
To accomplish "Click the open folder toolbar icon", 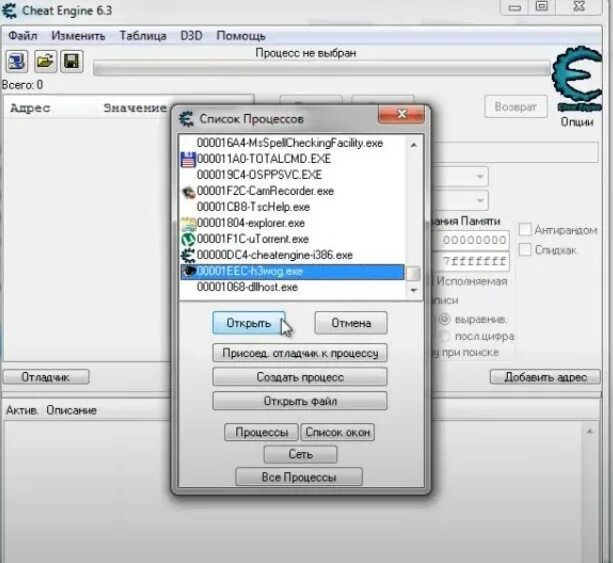I will [x=45, y=62].
